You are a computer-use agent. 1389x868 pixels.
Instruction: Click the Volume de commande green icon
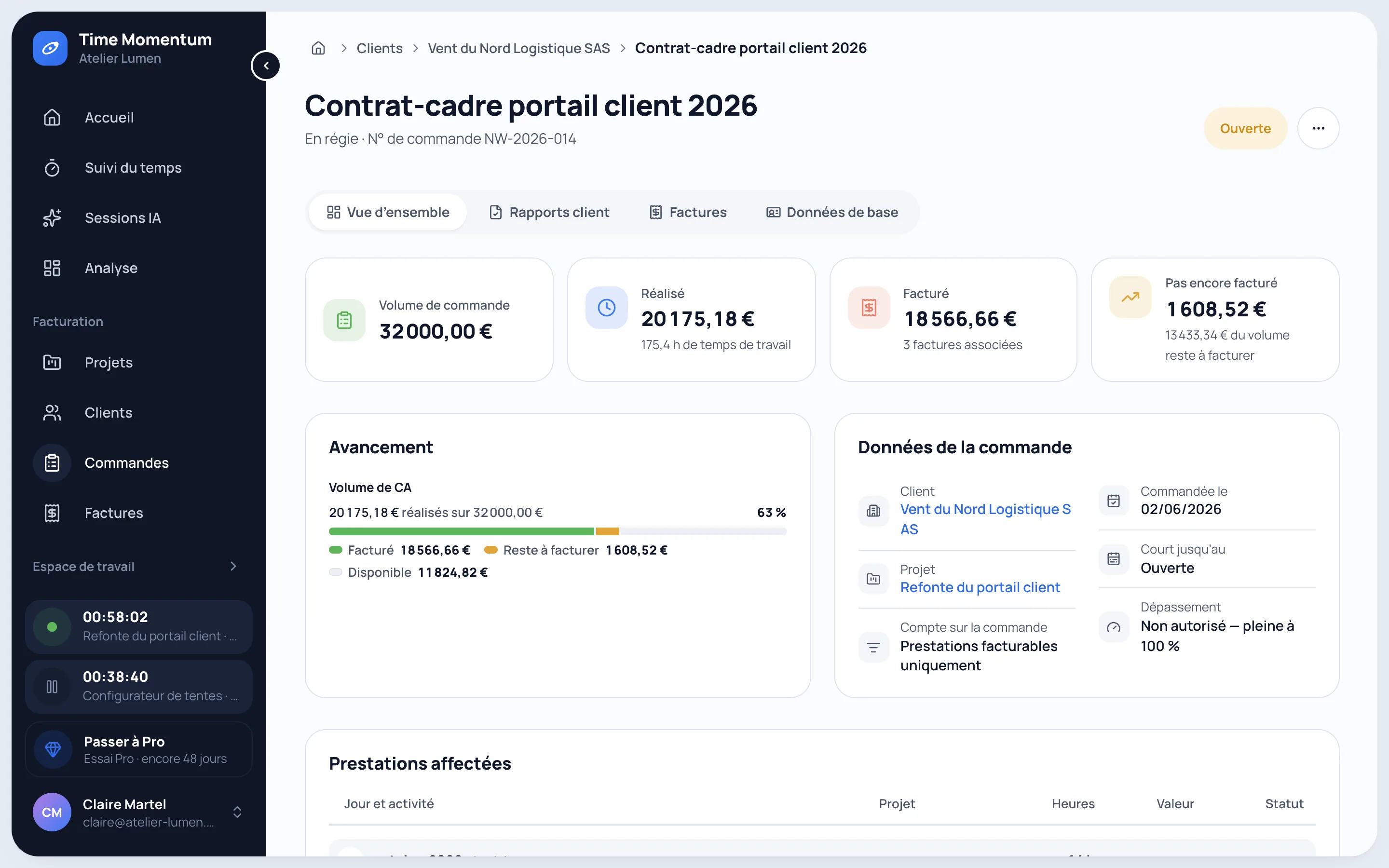(344, 320)
